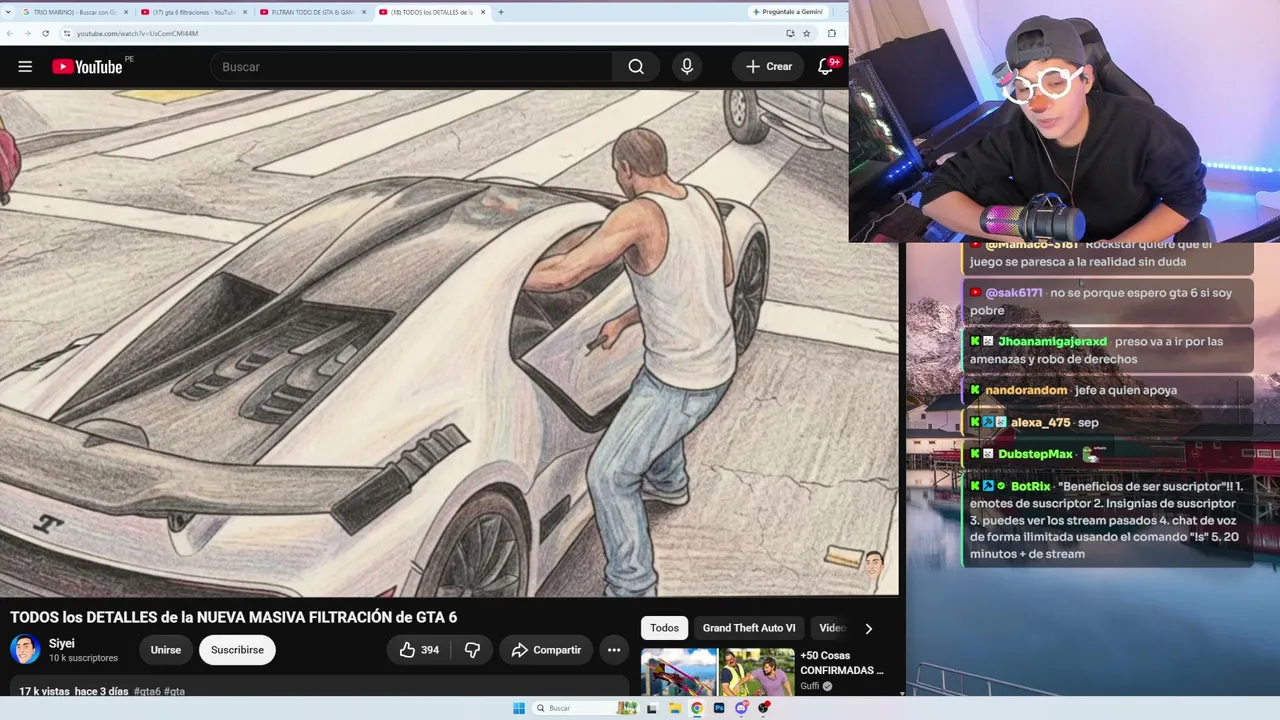Open the YouTube hamburger guide menu
Viewport: 1280px width, 720px height.
[25, 67]
